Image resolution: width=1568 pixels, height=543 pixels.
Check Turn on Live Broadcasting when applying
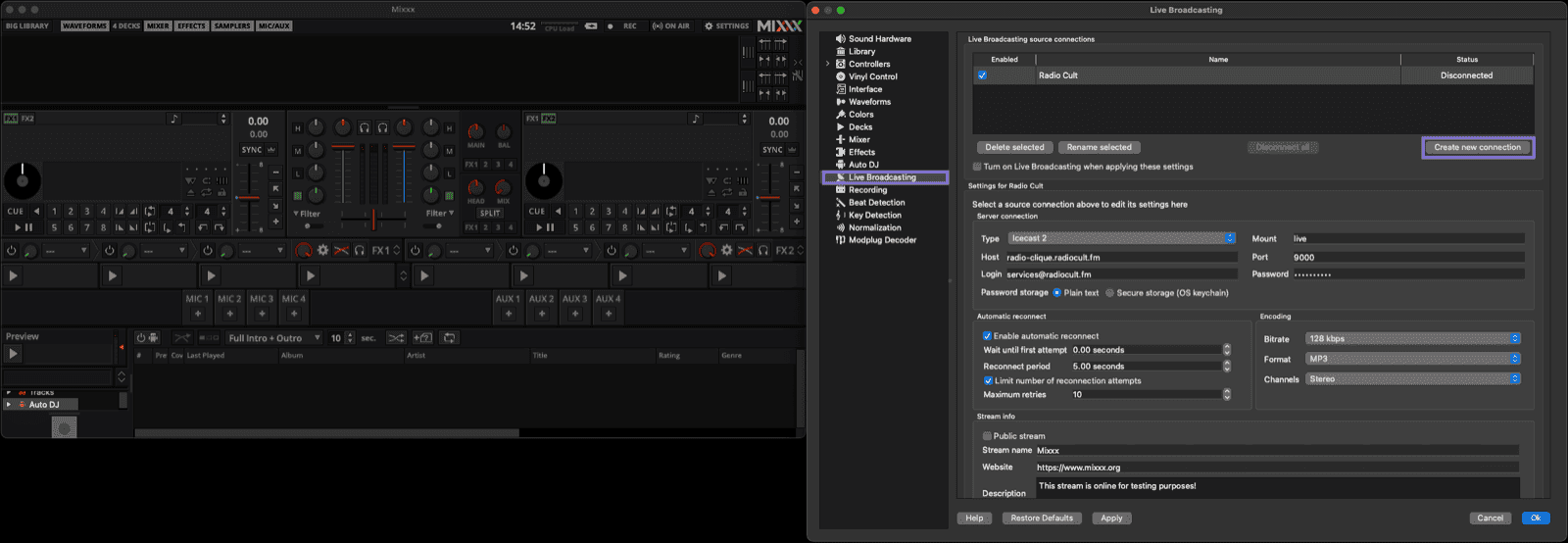[x=977, y=167]
